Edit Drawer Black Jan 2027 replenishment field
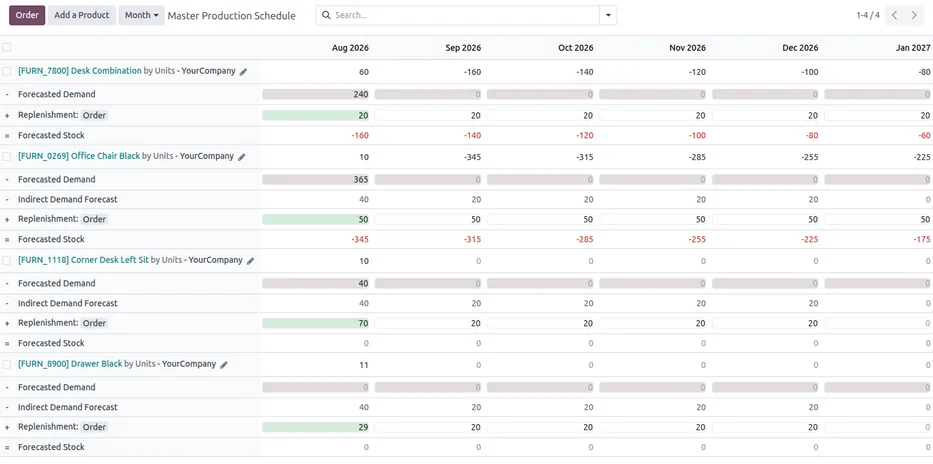 (x=878, y=427)
